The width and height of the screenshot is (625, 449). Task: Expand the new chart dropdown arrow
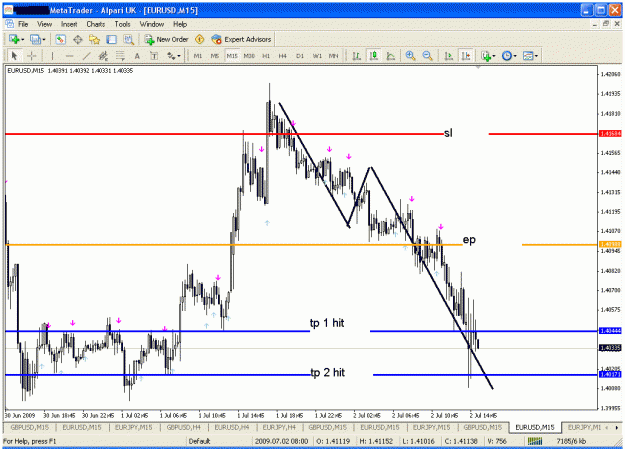pos(23,39)
